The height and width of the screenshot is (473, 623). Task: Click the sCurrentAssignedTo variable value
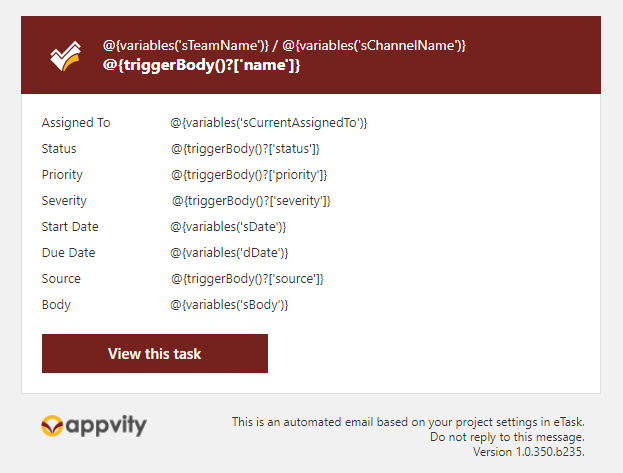269,123
